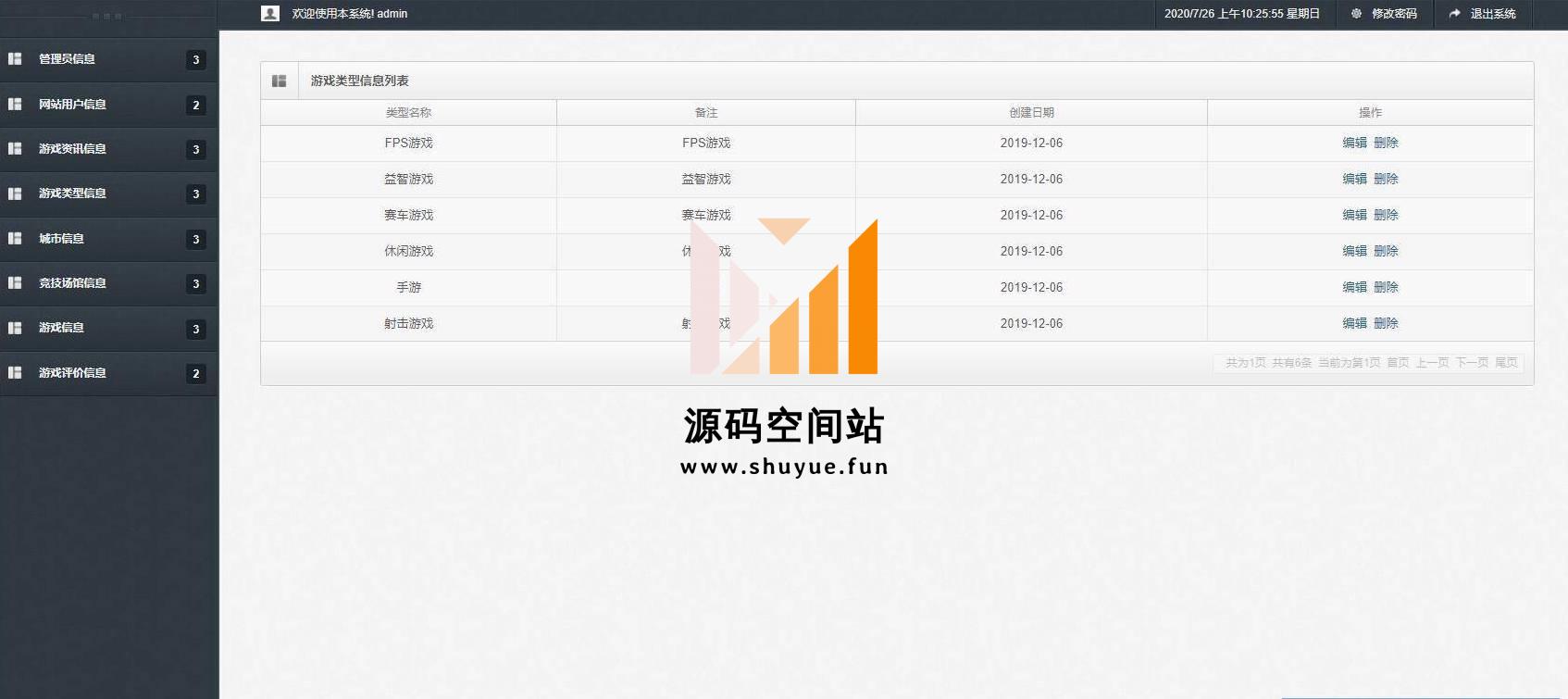The height and width of the screenshot is (699, 1568).
Task: Click the grid icon beside 城市信息
Action: pyautogui.click(x=15, y=239)
